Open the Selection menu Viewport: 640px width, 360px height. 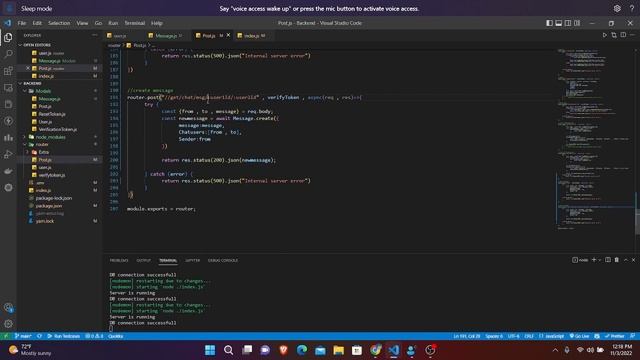[x=59, y=23]
